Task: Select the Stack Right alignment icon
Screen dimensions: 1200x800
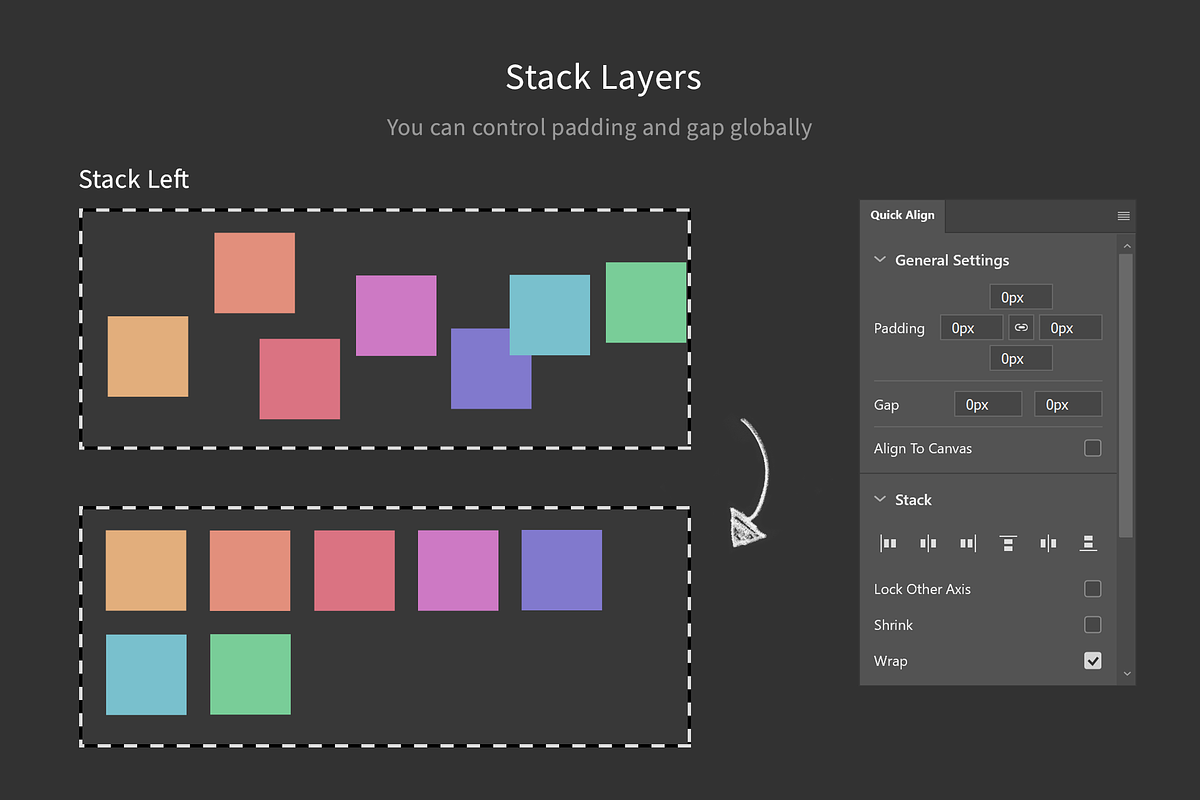Action: pyautogui.click(x=967, y=543)
